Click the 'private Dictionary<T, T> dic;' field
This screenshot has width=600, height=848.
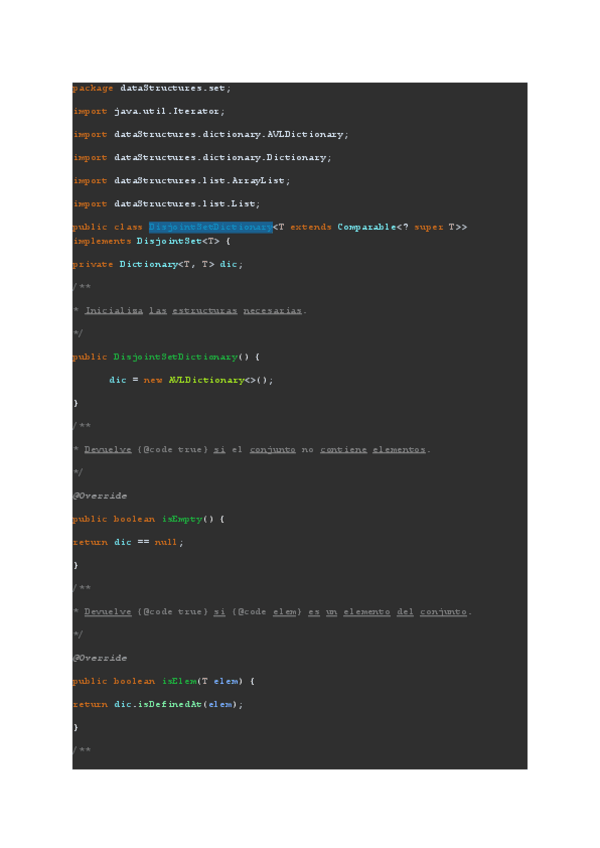tap(158, 264)
